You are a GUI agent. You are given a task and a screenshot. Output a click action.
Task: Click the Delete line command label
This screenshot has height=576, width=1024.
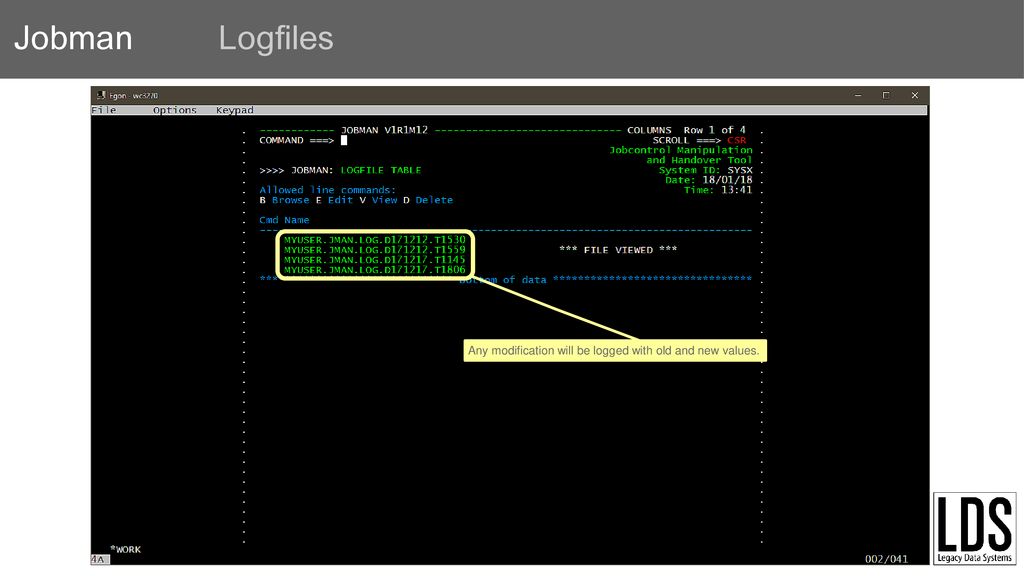(434, 200)
